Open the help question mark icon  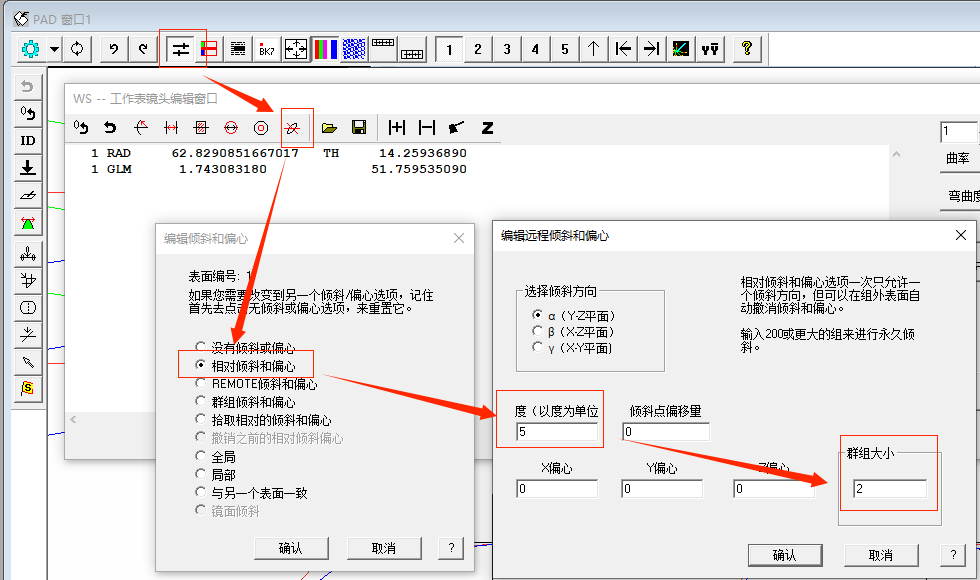pyautogui.click(x=747, y=47)
